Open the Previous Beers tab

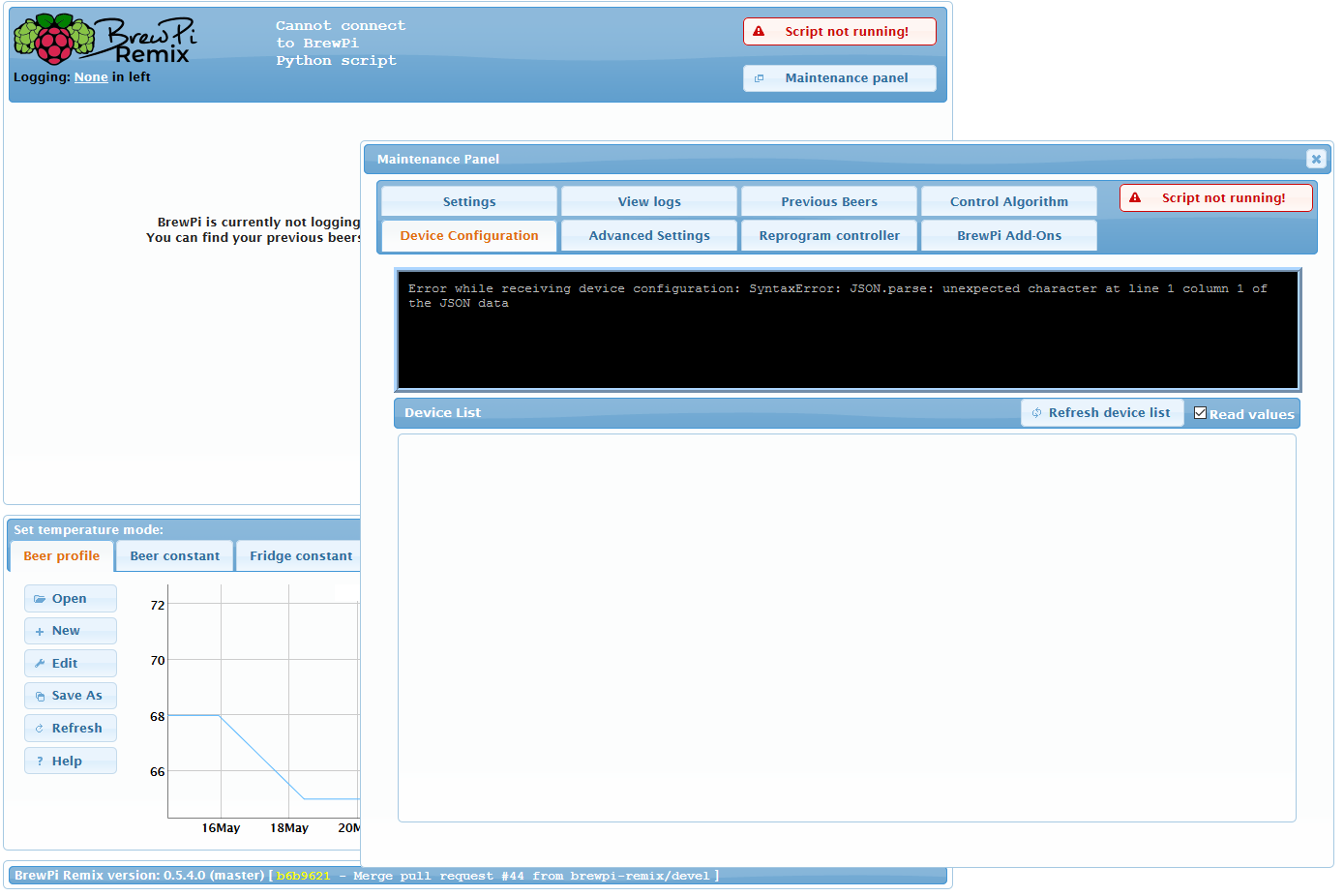pyautogui.click(x=829, y=201)
